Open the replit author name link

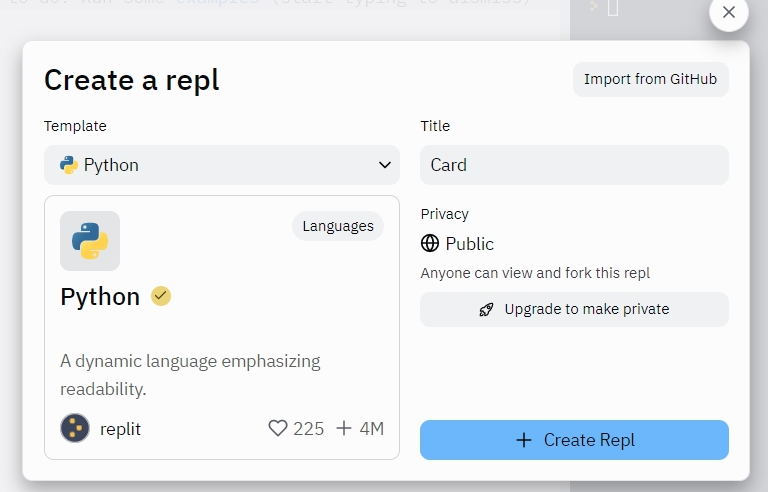(120, 429)
